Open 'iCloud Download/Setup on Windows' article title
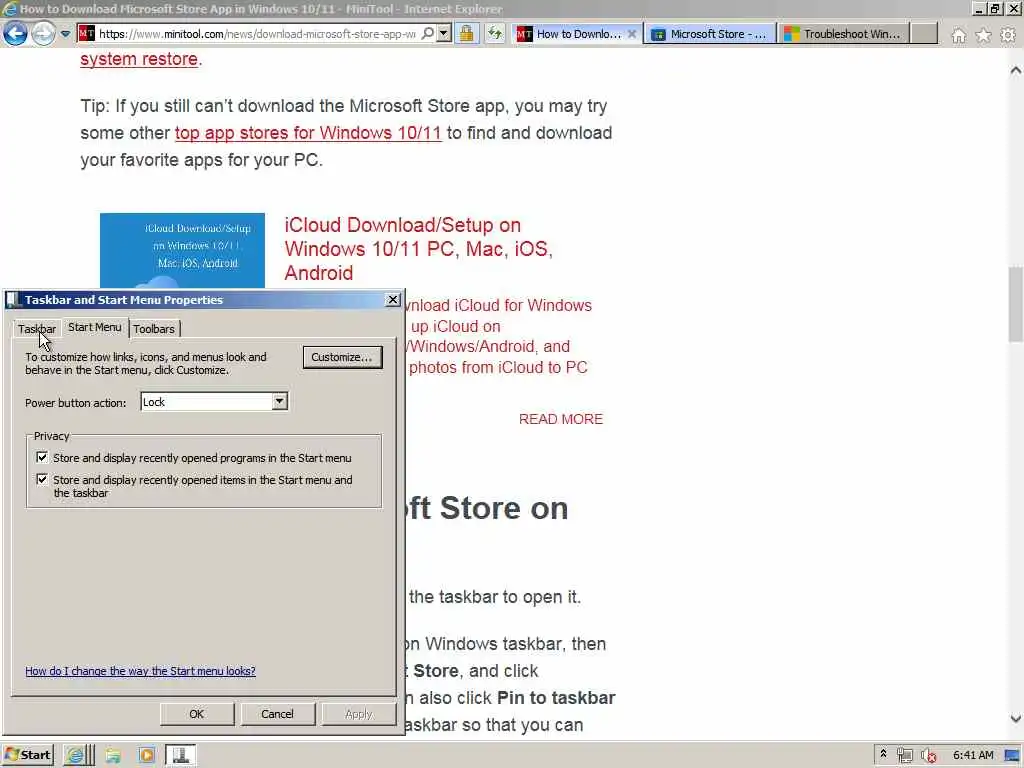The height and width of the screenshot is (768, 1024). (x=419, y=249)
